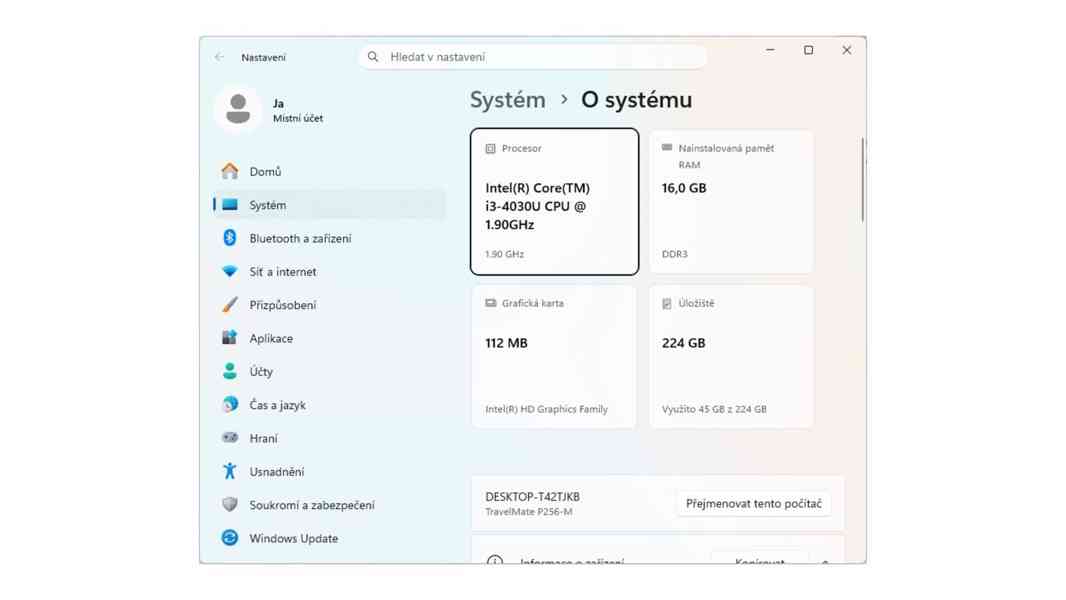Click the user avatar picture

coord(237,109)
